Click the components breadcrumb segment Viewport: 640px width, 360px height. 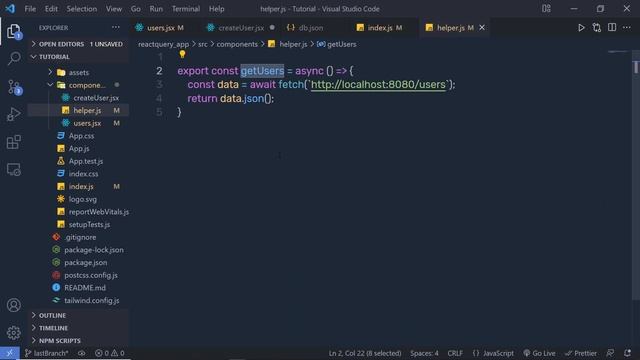[x=237, y=44]
